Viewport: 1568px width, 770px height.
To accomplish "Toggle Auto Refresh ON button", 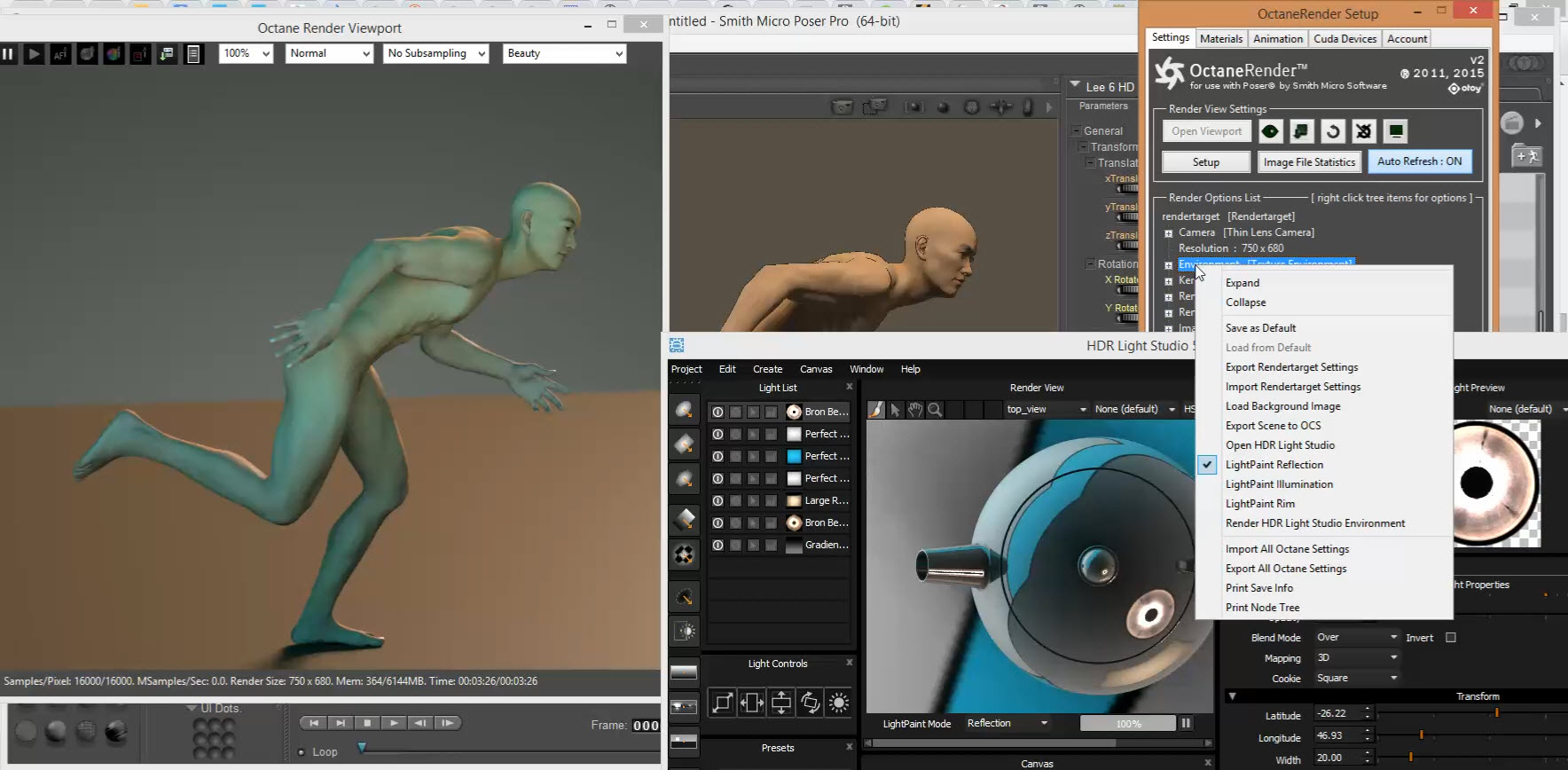I will point(1419,161).
